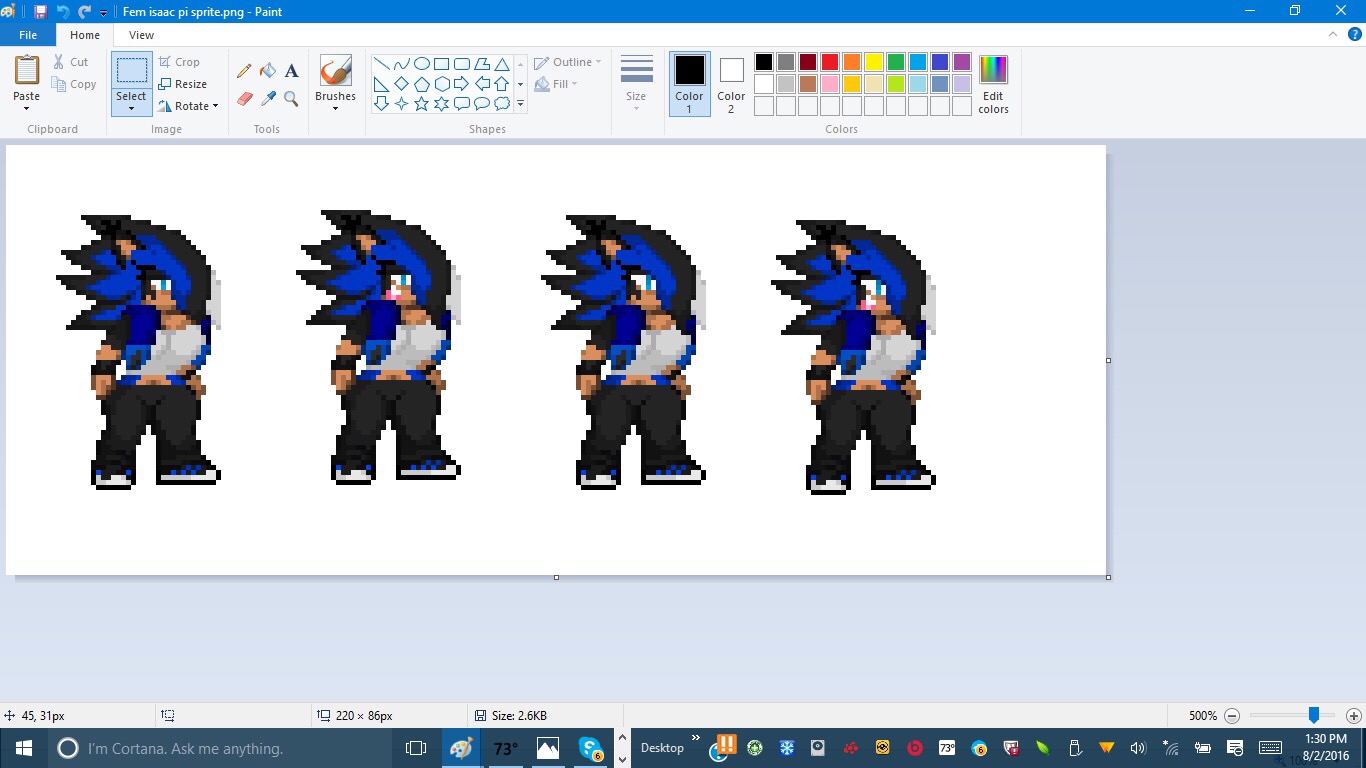Open the Select options dropdown arrow

click(x=131, y=109)
